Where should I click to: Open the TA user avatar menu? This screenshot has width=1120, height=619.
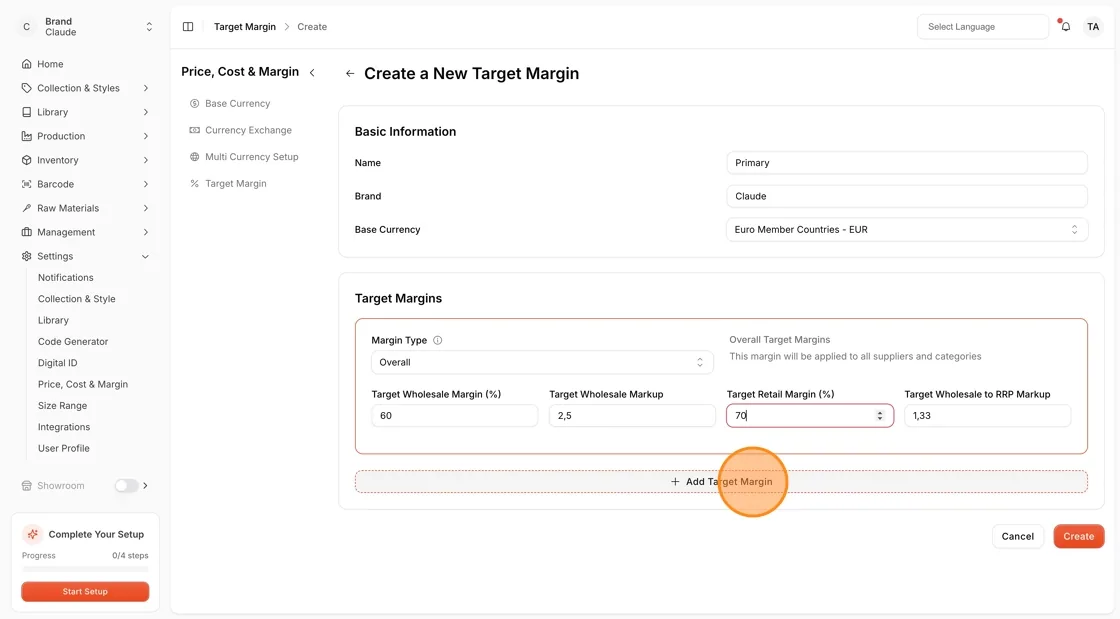[1093, 26]
